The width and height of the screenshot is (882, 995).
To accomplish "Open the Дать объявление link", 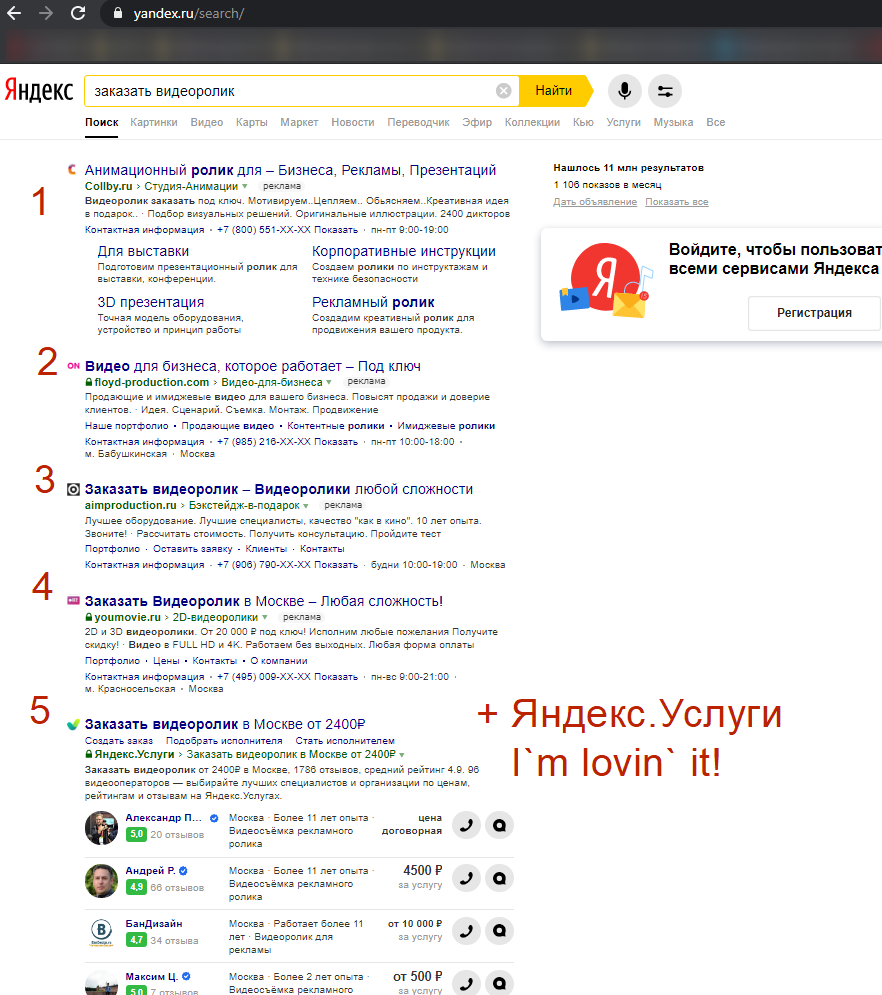I will pos(595,202).
